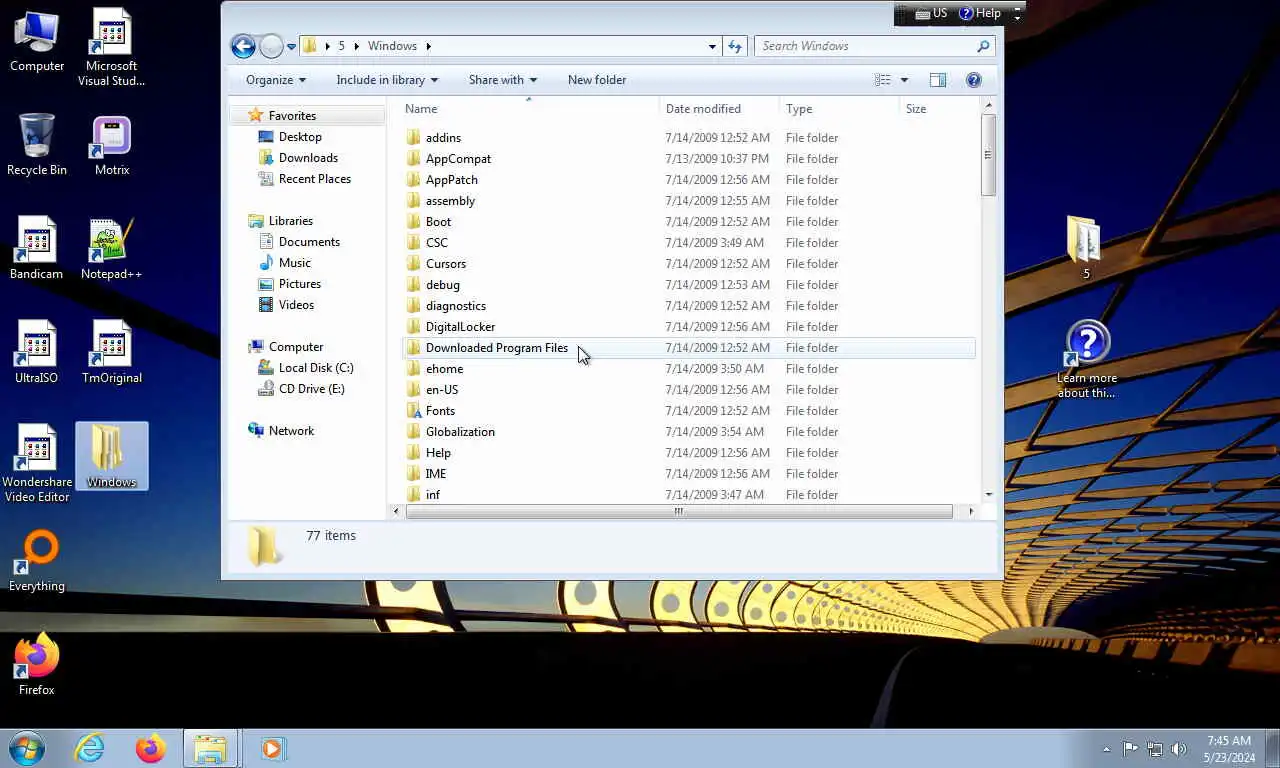Click the network tray icon

pyautogui.click(x=1155, y=748)
